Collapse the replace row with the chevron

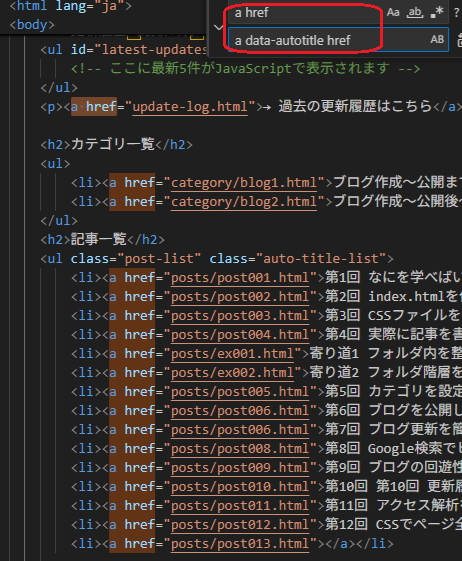[218, 27]
